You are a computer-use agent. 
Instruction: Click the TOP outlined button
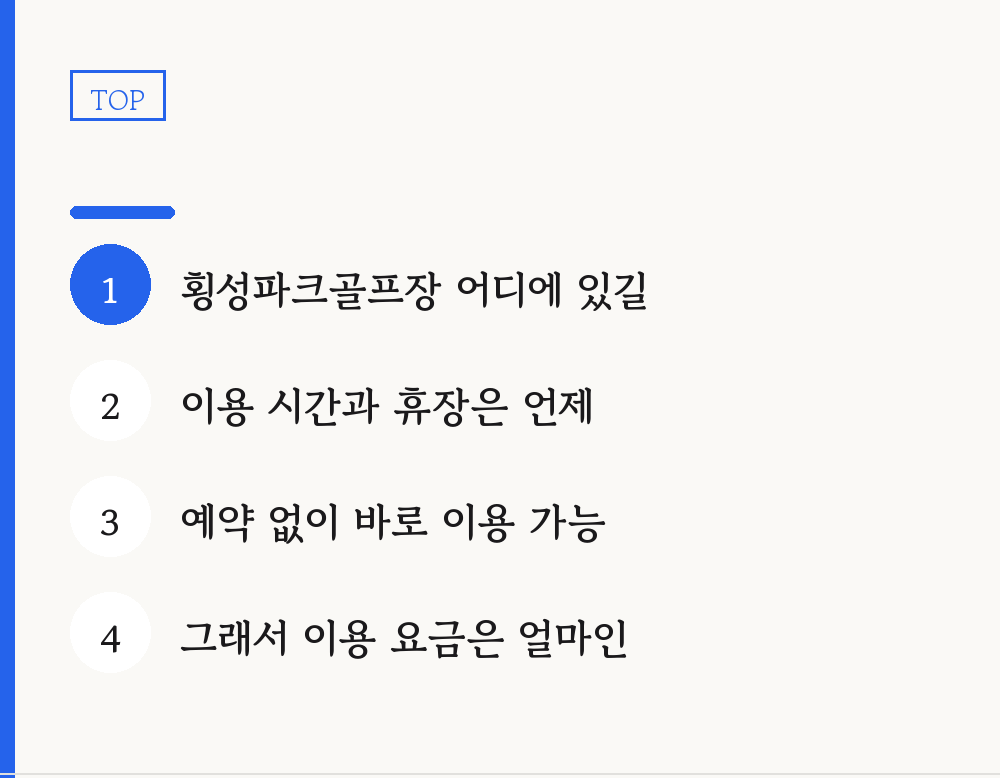pos(118,96)
